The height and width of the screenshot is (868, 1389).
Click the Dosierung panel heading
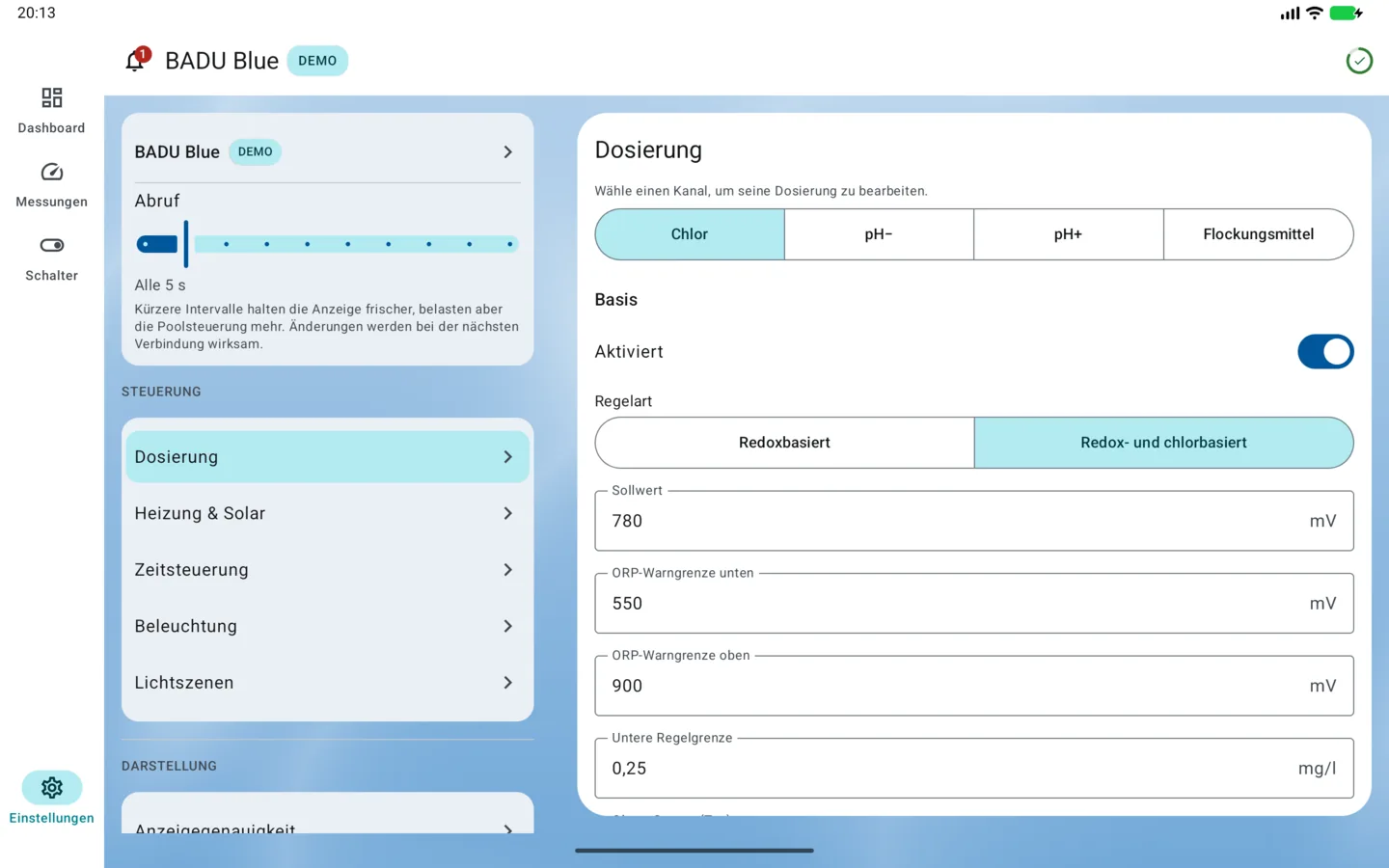648,150
